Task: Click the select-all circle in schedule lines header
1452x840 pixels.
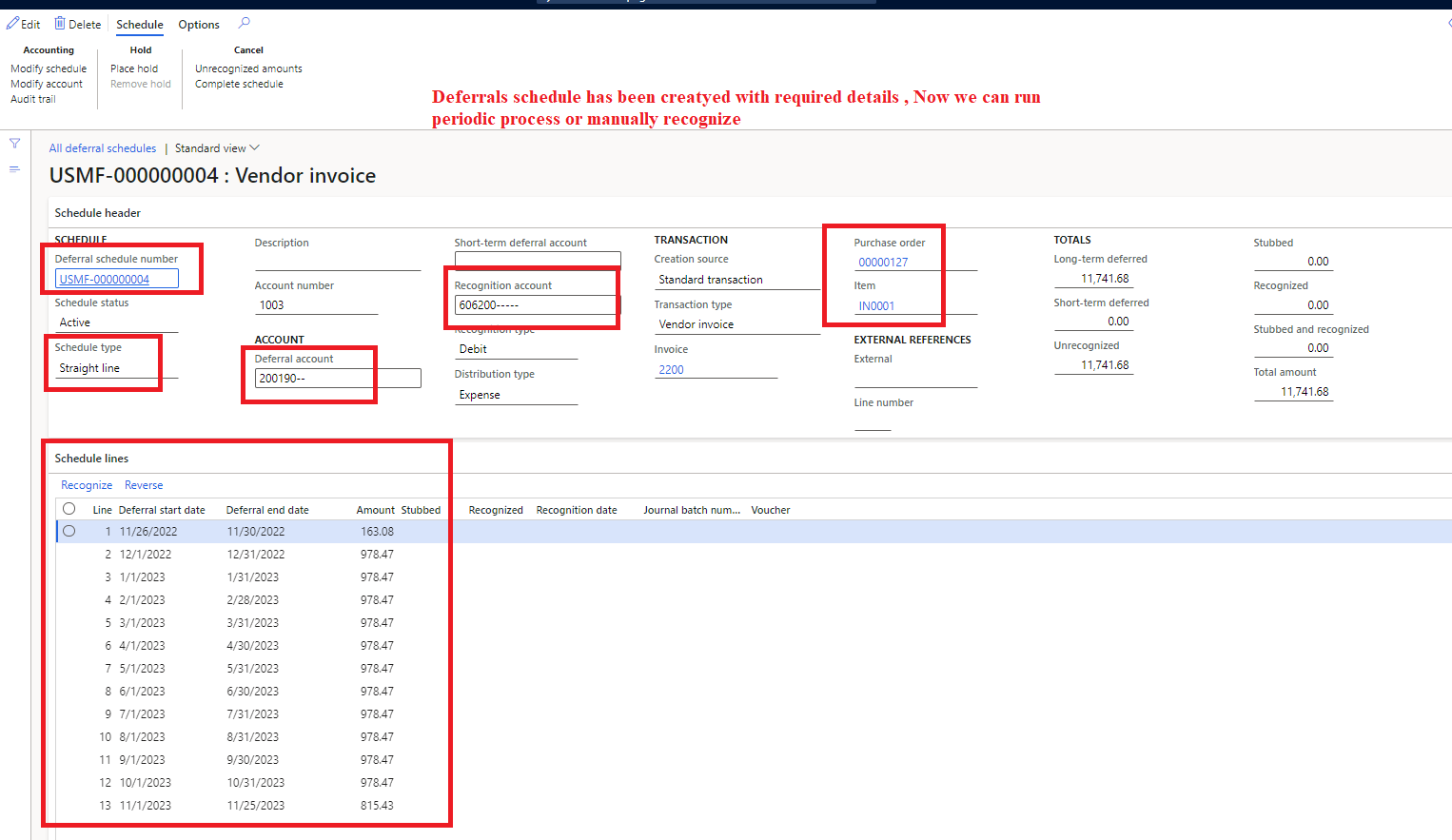Action: coord(69,508)
